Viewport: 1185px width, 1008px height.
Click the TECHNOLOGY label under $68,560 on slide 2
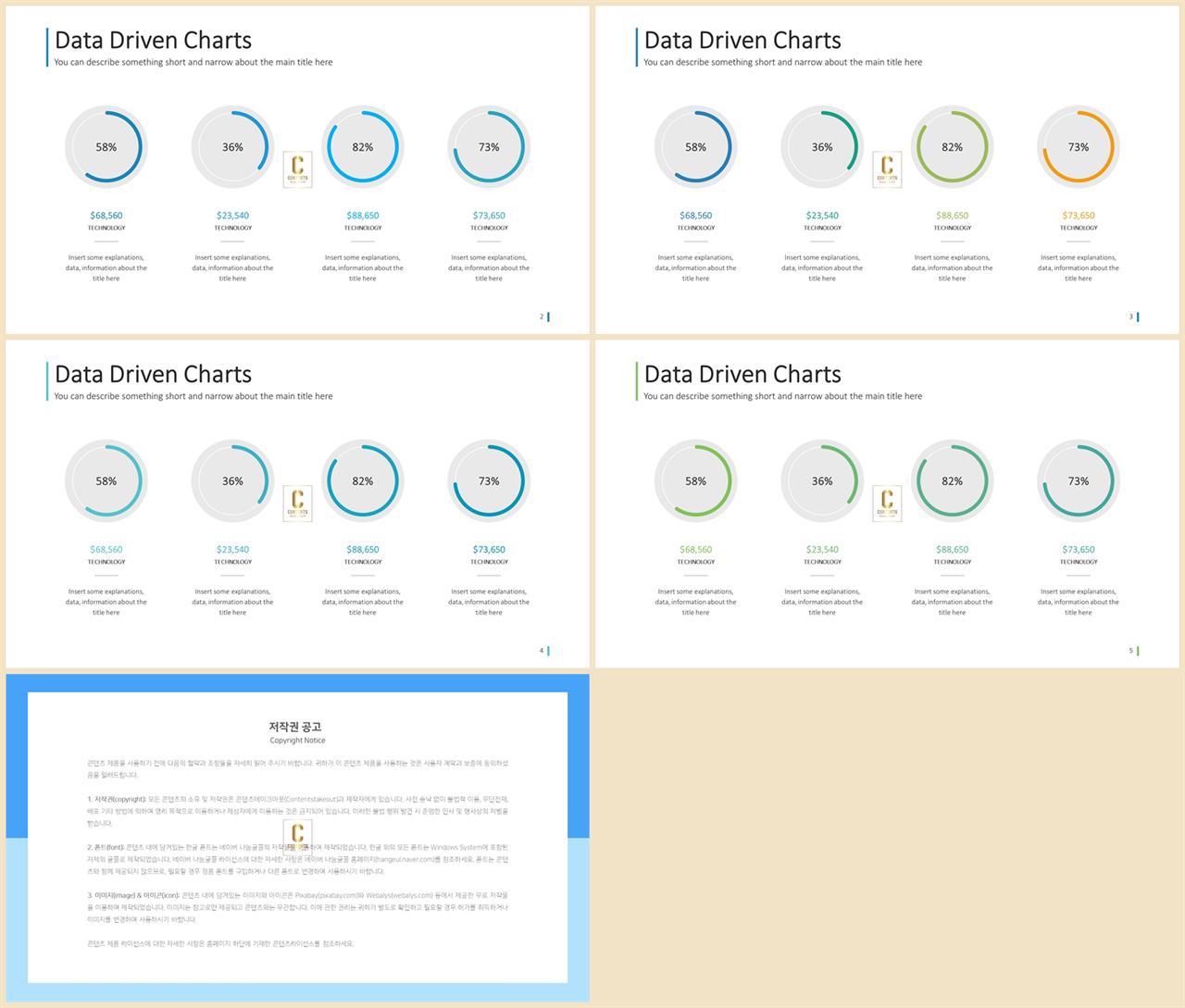106,228
